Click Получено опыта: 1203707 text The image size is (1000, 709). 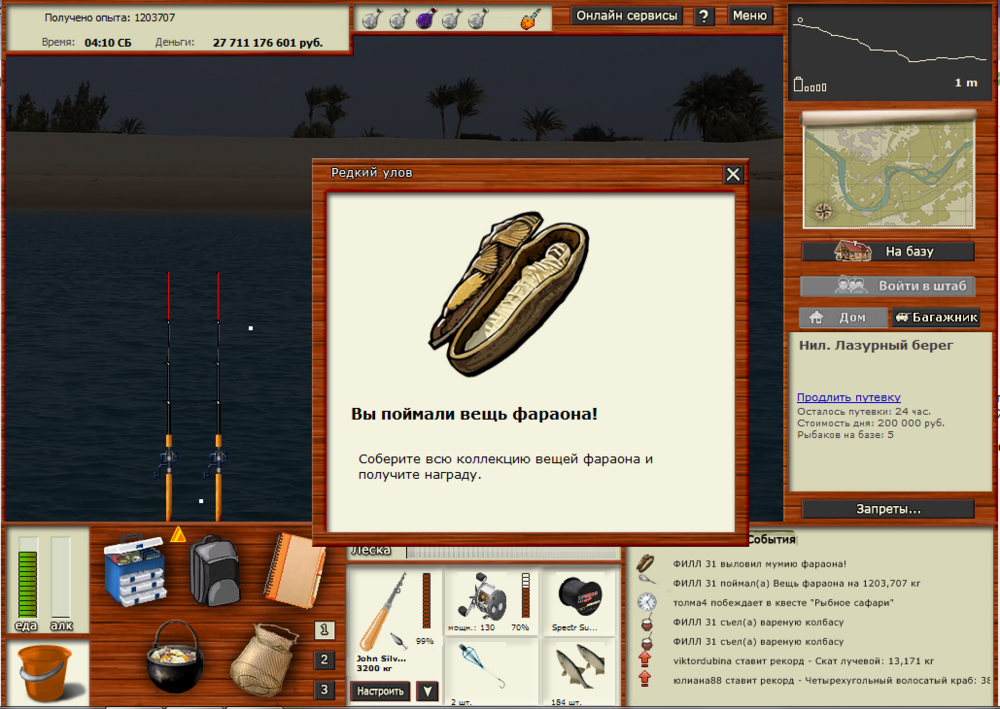tap(110, 18)
